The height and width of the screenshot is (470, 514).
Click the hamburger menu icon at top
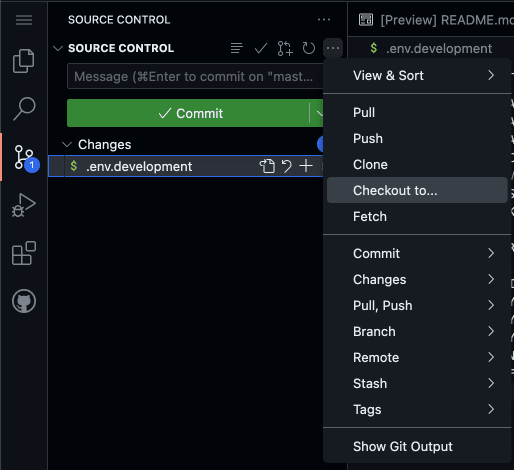(24, 20)
